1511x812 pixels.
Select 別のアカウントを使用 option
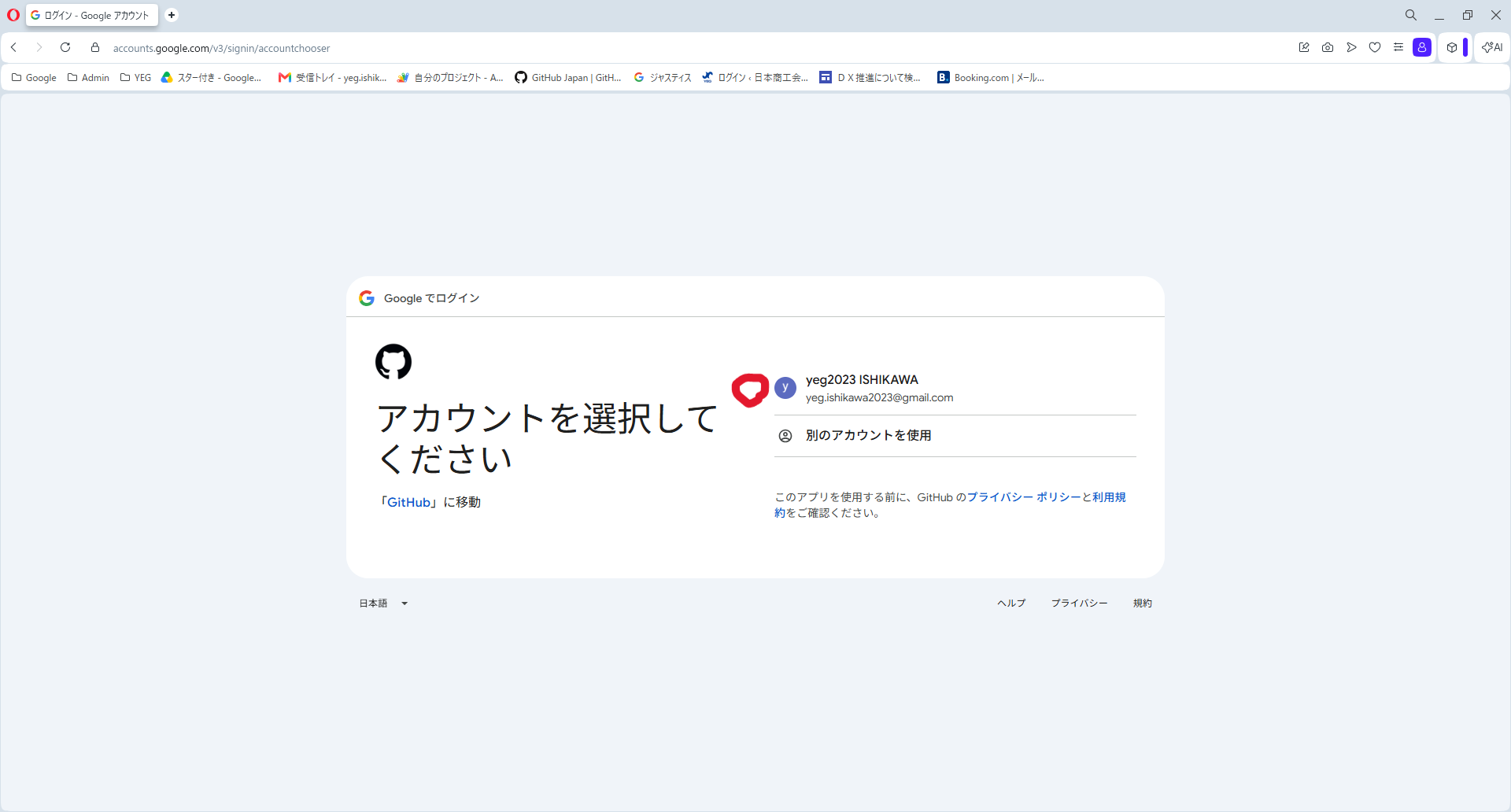[955, 436]
